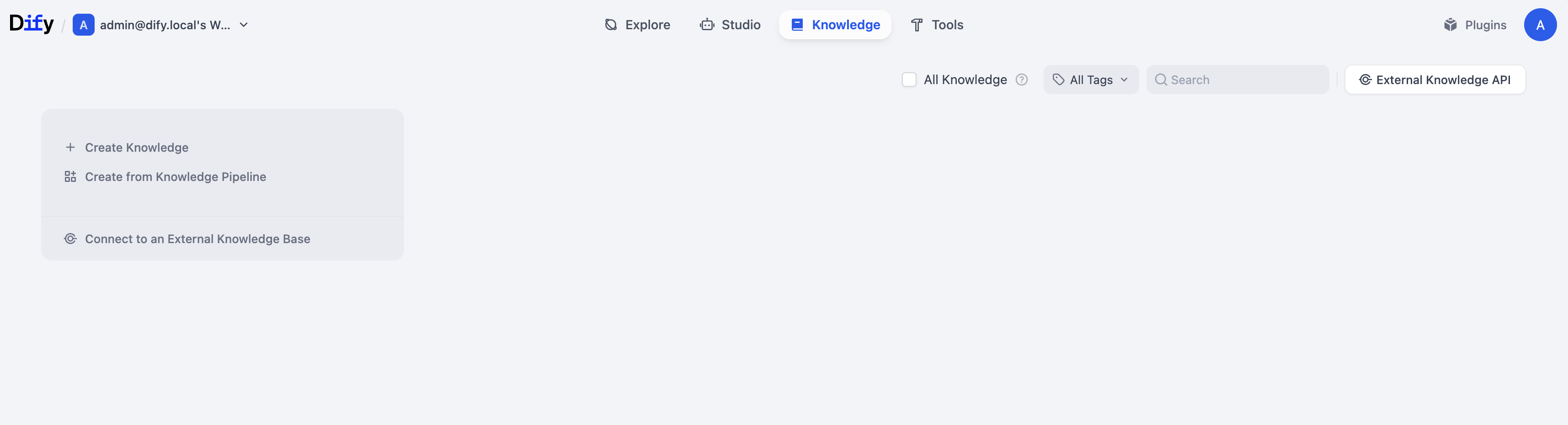Image resolution: width=1568 pixels, height=425 pixels.
Task: Click the magnifier icon in Search
Action: tap(1160, 80)
